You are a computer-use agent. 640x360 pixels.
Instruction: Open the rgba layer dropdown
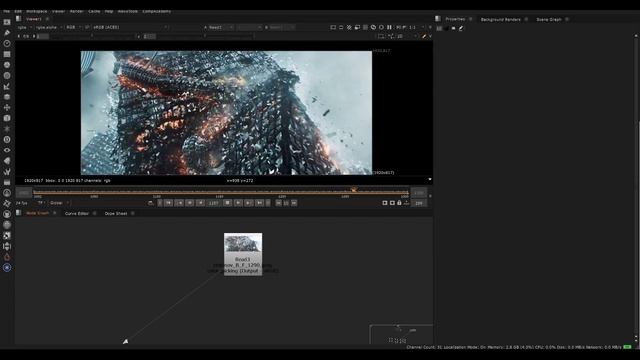[24, 27]
